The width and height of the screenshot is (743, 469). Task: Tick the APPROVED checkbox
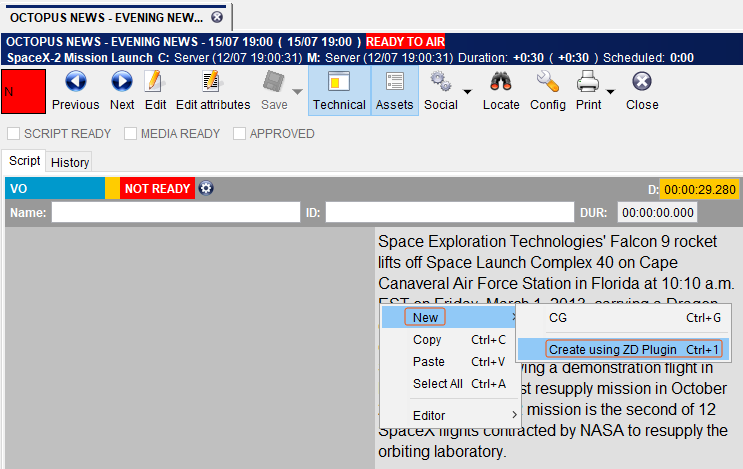point(239,134)
